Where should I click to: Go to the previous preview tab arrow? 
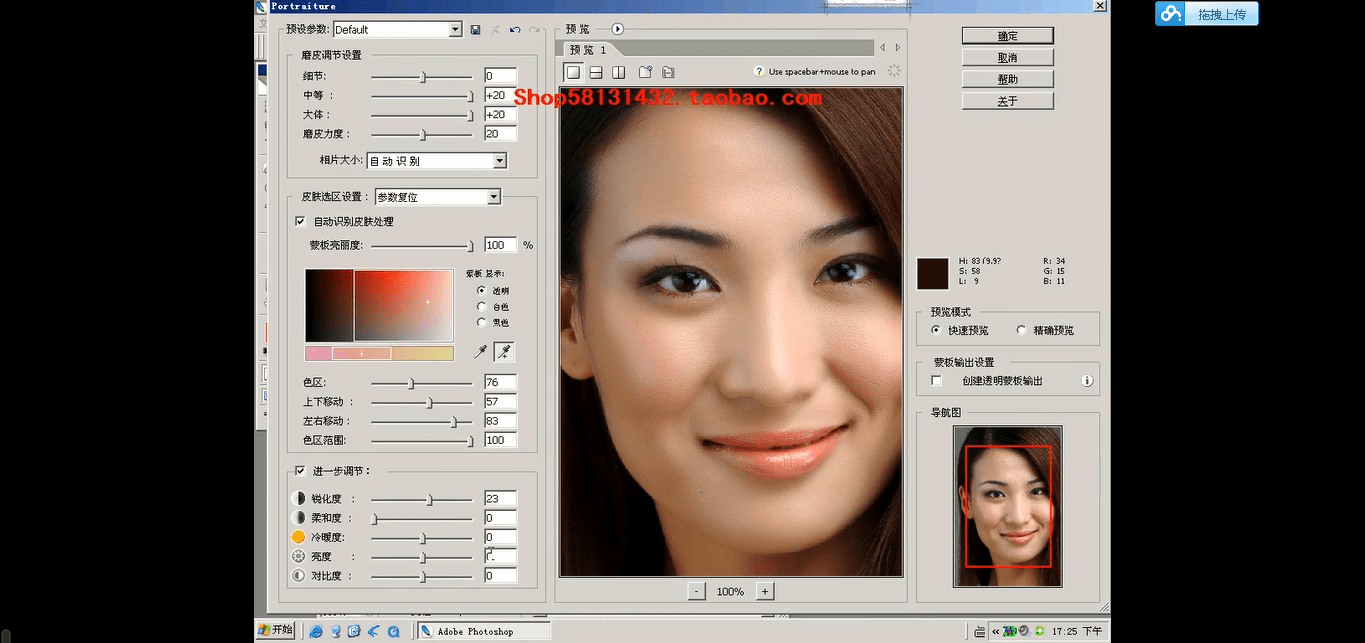click(x=882, y=48)
